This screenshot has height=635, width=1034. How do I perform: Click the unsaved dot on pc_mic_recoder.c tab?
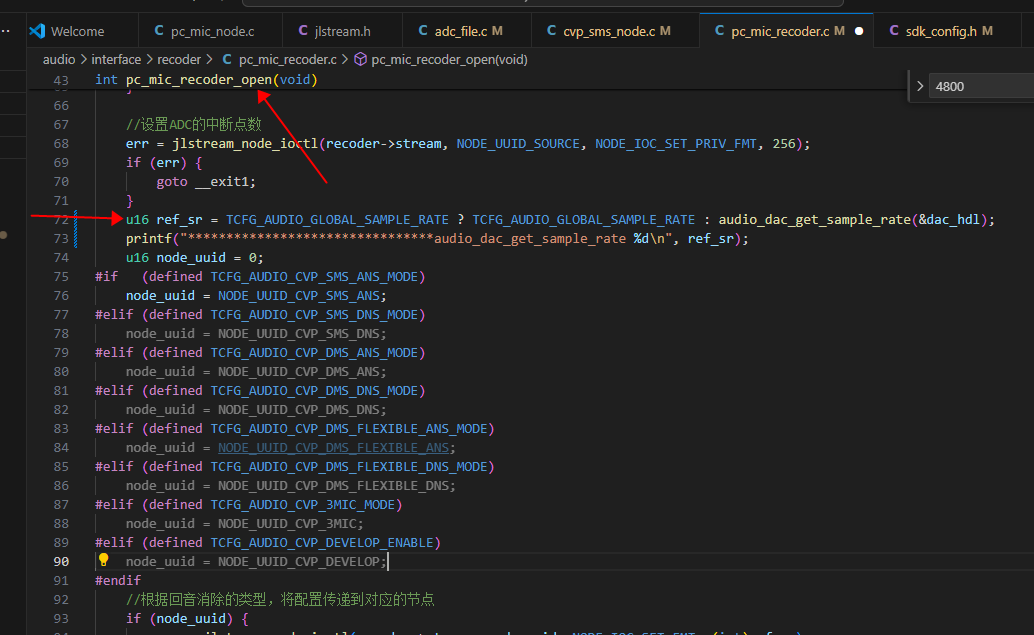tap(859, 31)
